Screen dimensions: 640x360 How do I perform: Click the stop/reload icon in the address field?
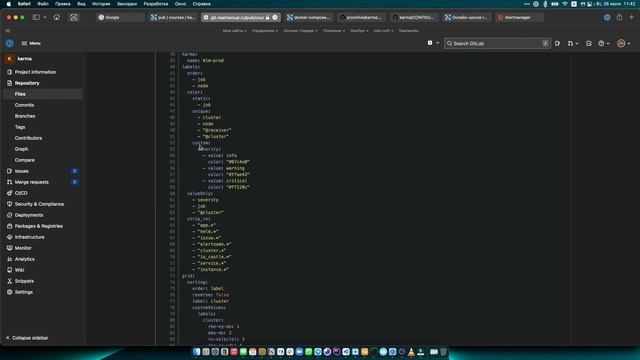point(275,18)
